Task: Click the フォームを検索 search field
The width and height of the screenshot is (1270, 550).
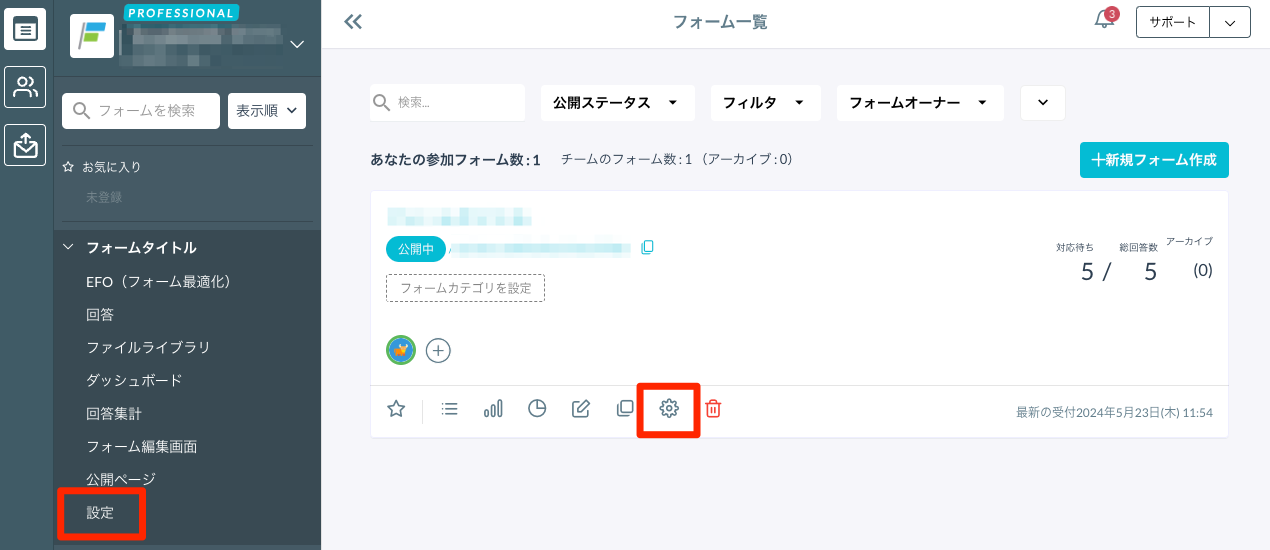Action: [141, 111]
